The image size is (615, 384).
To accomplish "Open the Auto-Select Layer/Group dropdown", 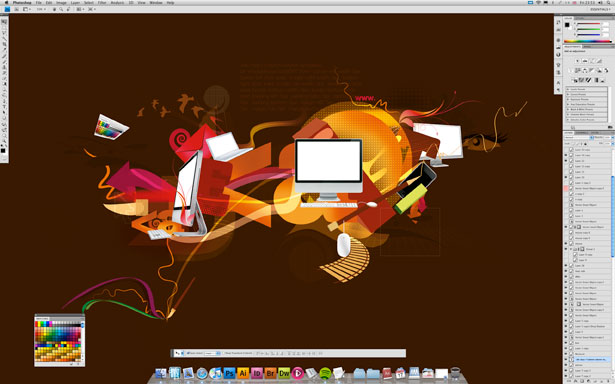I will pyautogui.click(x=212, y=353).
